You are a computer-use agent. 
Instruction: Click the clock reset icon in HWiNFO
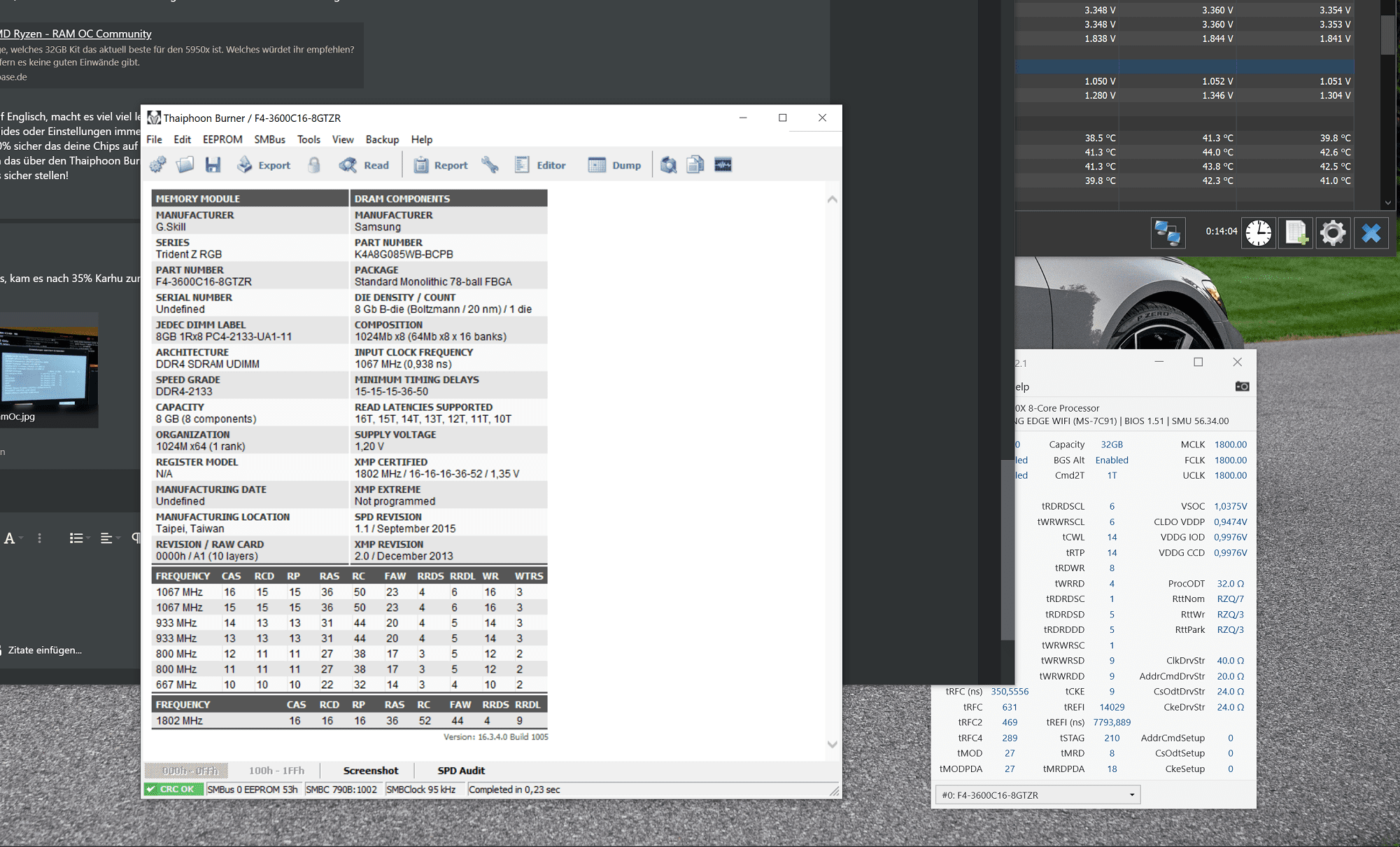pos(1258,233)
